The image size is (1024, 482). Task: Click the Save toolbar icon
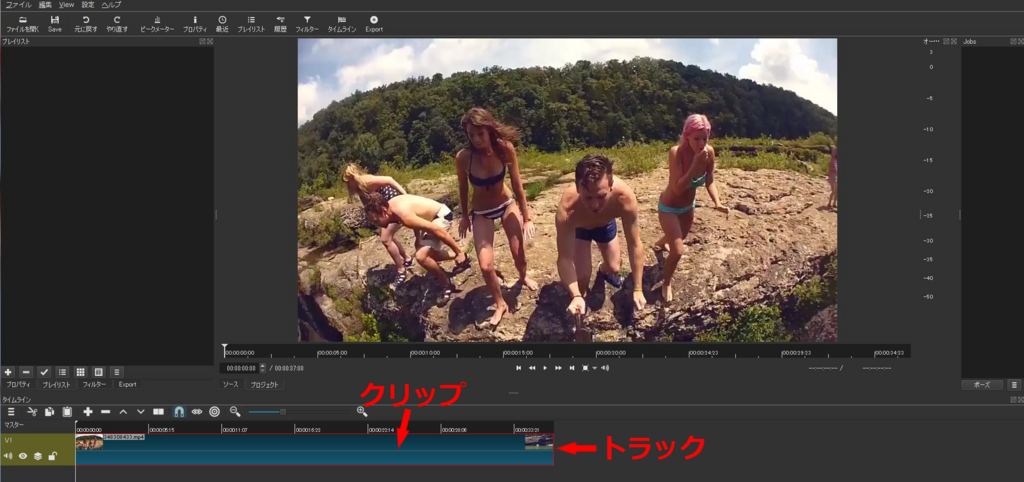tap(55, 24)
